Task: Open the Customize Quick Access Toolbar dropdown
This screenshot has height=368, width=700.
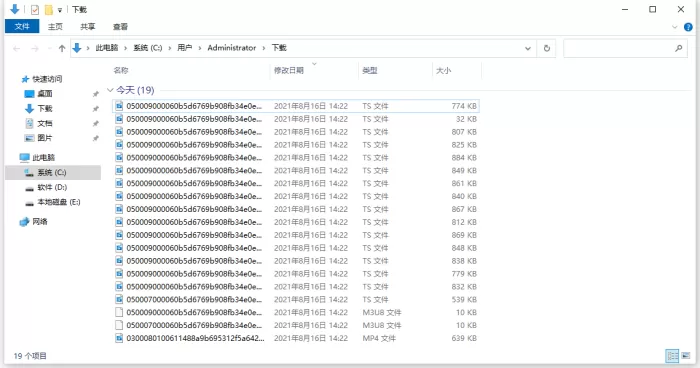Action: click(59, 10)
